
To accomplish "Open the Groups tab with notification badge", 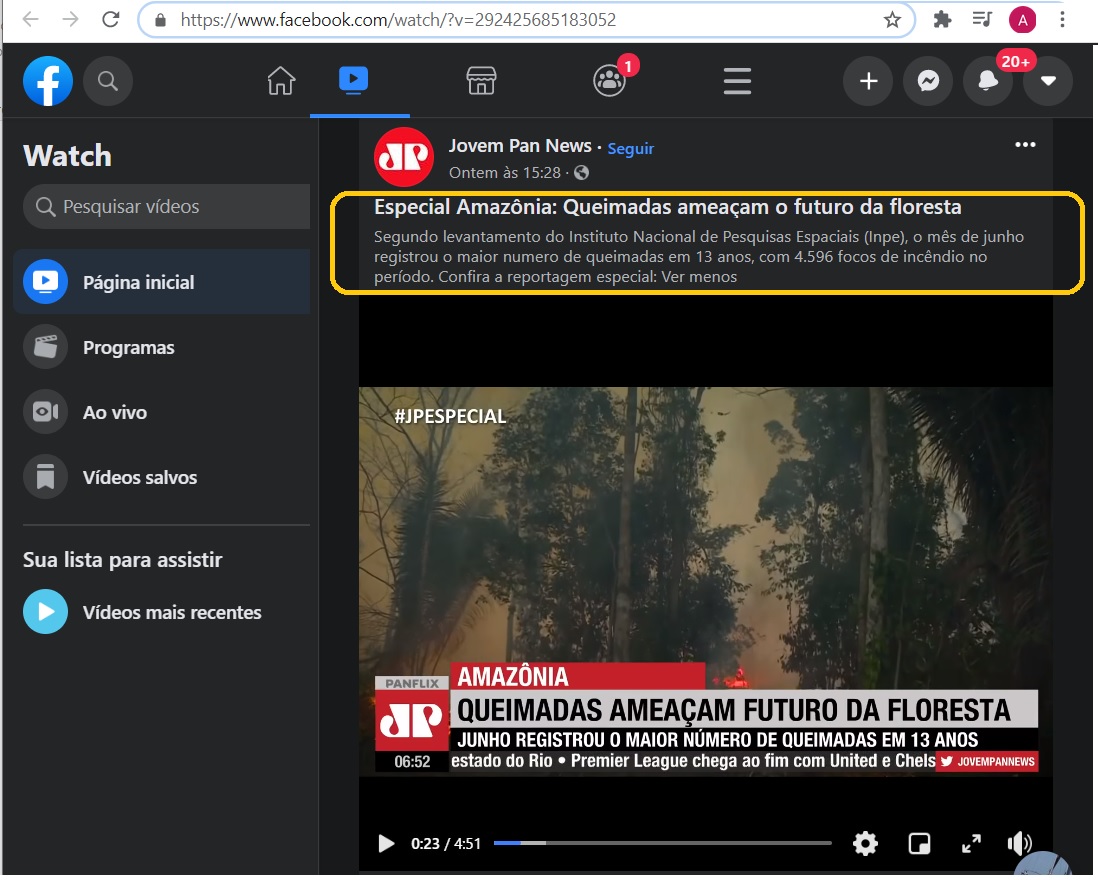I will tap(611, 80).
